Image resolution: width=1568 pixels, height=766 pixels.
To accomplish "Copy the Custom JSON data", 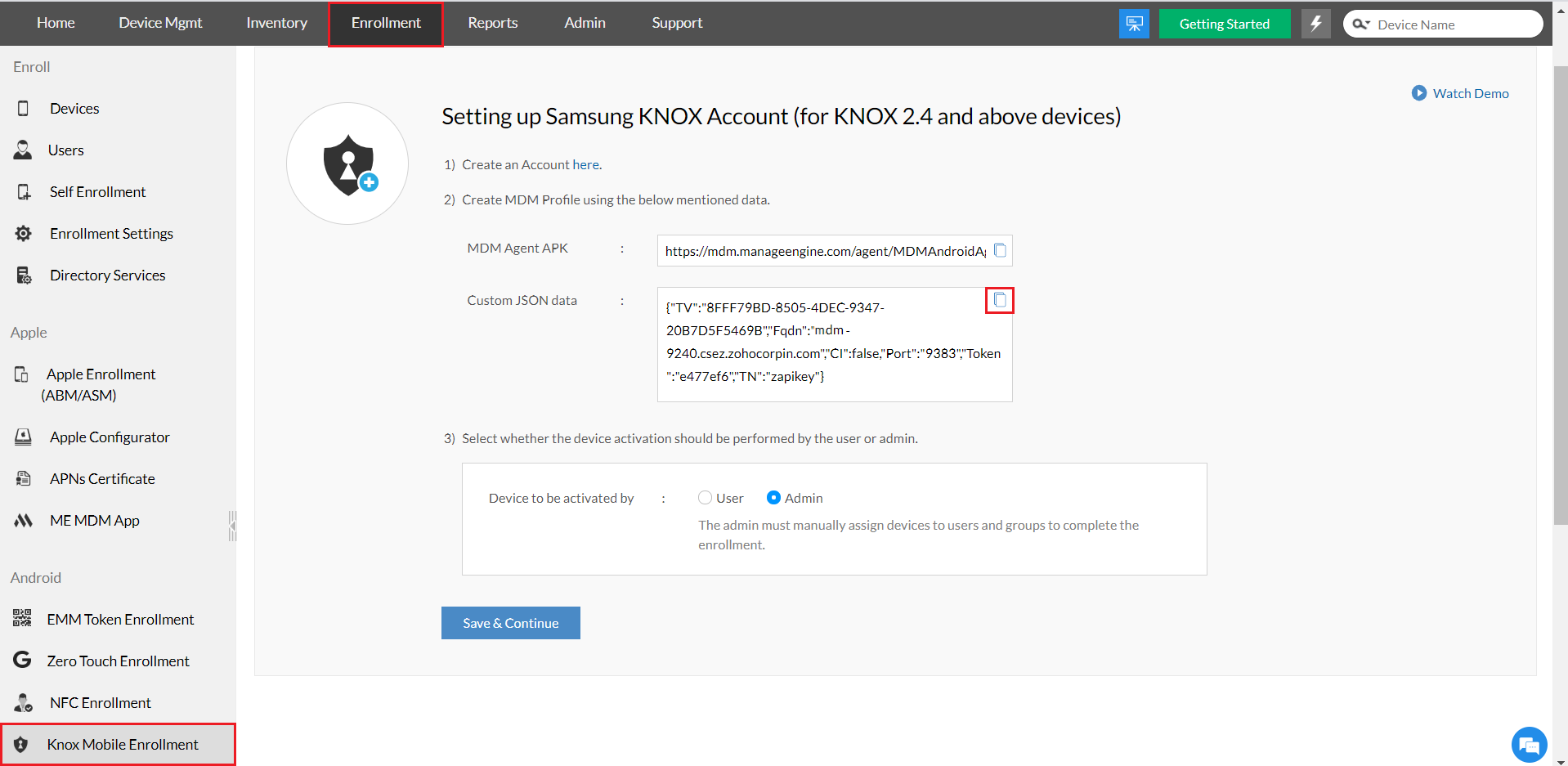I will point(1000,300).
